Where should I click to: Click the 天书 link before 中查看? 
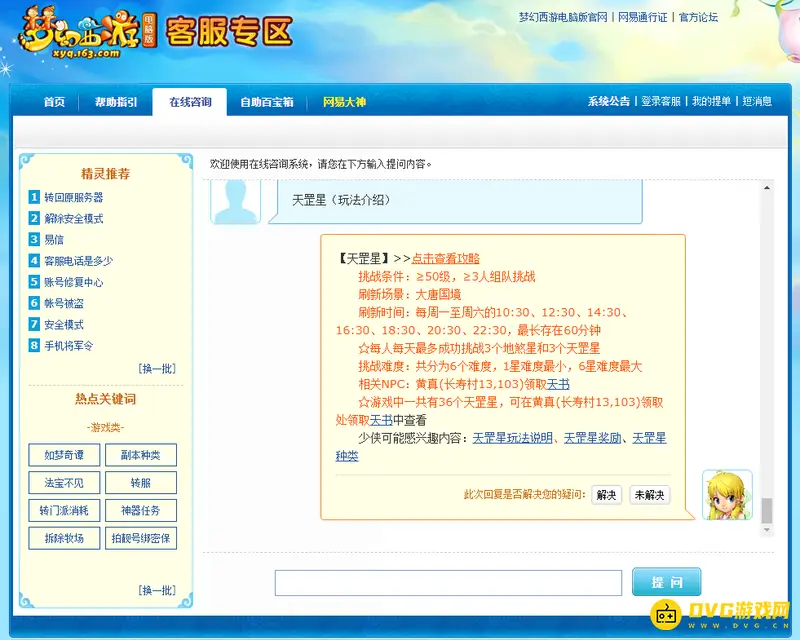tap(381, 420)
